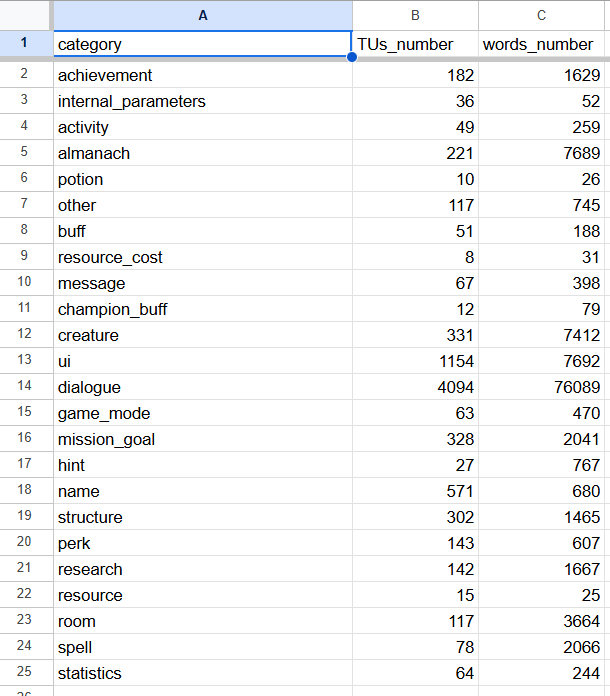The image size is (610, 696).
Task: Select the 'TUs_number' cell
Action: point(415,44)
